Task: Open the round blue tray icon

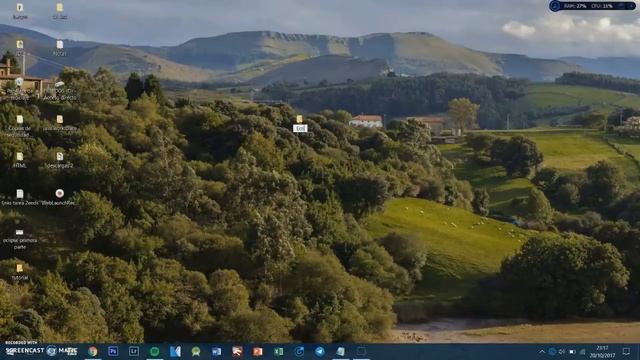Action: click(x=552, y=351)
